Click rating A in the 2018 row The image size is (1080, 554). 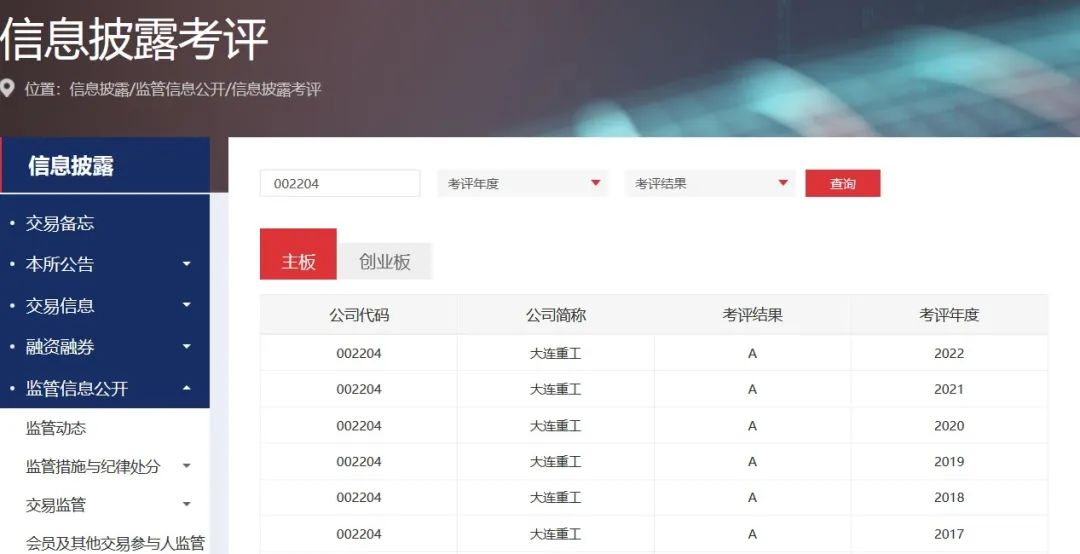(x=752, y=497)
